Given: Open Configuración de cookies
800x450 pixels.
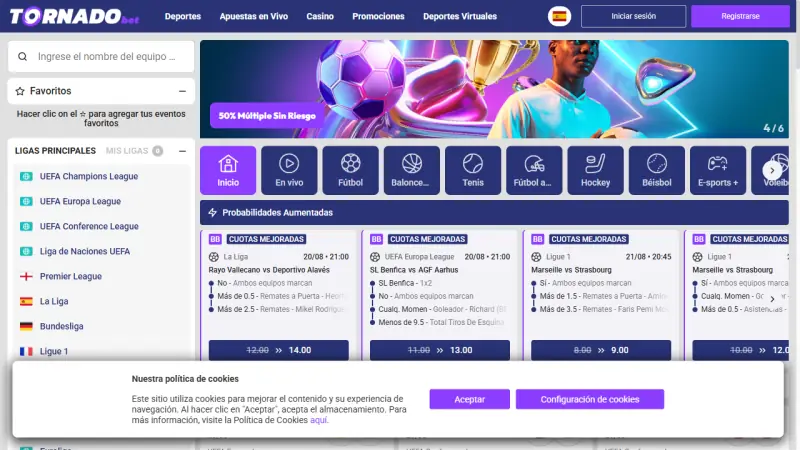Looking at the screenshot, I should pyautogui.click(x=590, y=399).
